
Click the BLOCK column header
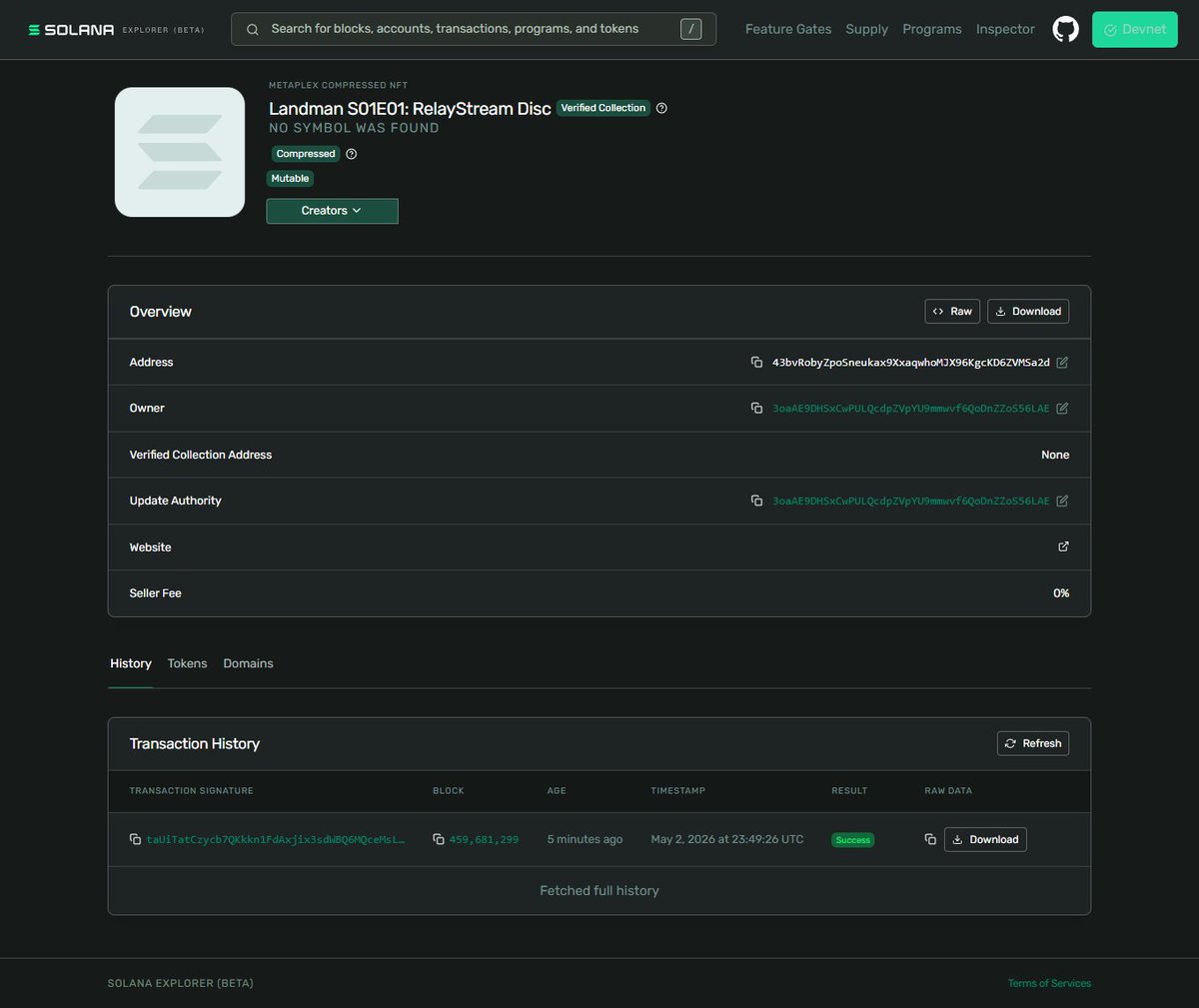point(448,790)
